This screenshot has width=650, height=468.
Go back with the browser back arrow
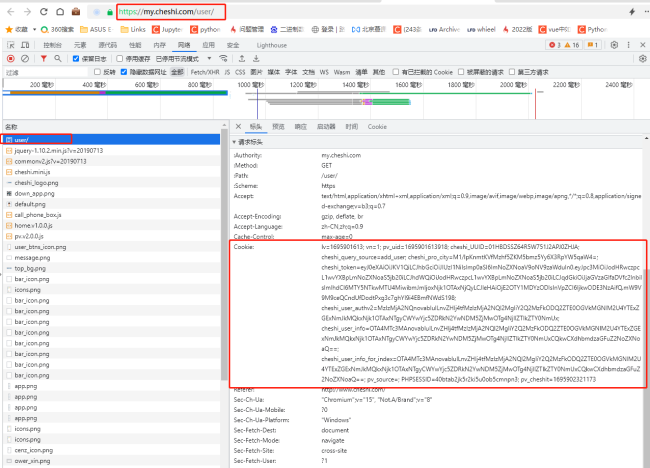[x=11, y=12]
